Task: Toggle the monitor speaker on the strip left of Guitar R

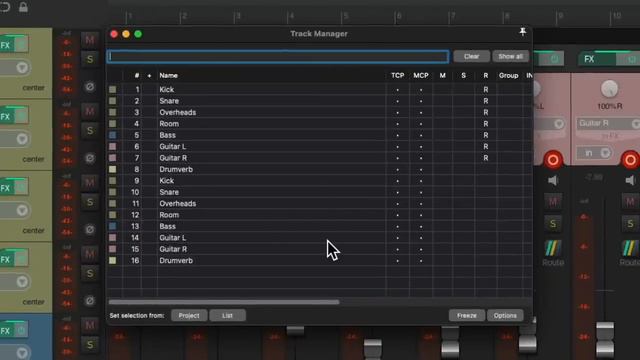Action: 553,180
